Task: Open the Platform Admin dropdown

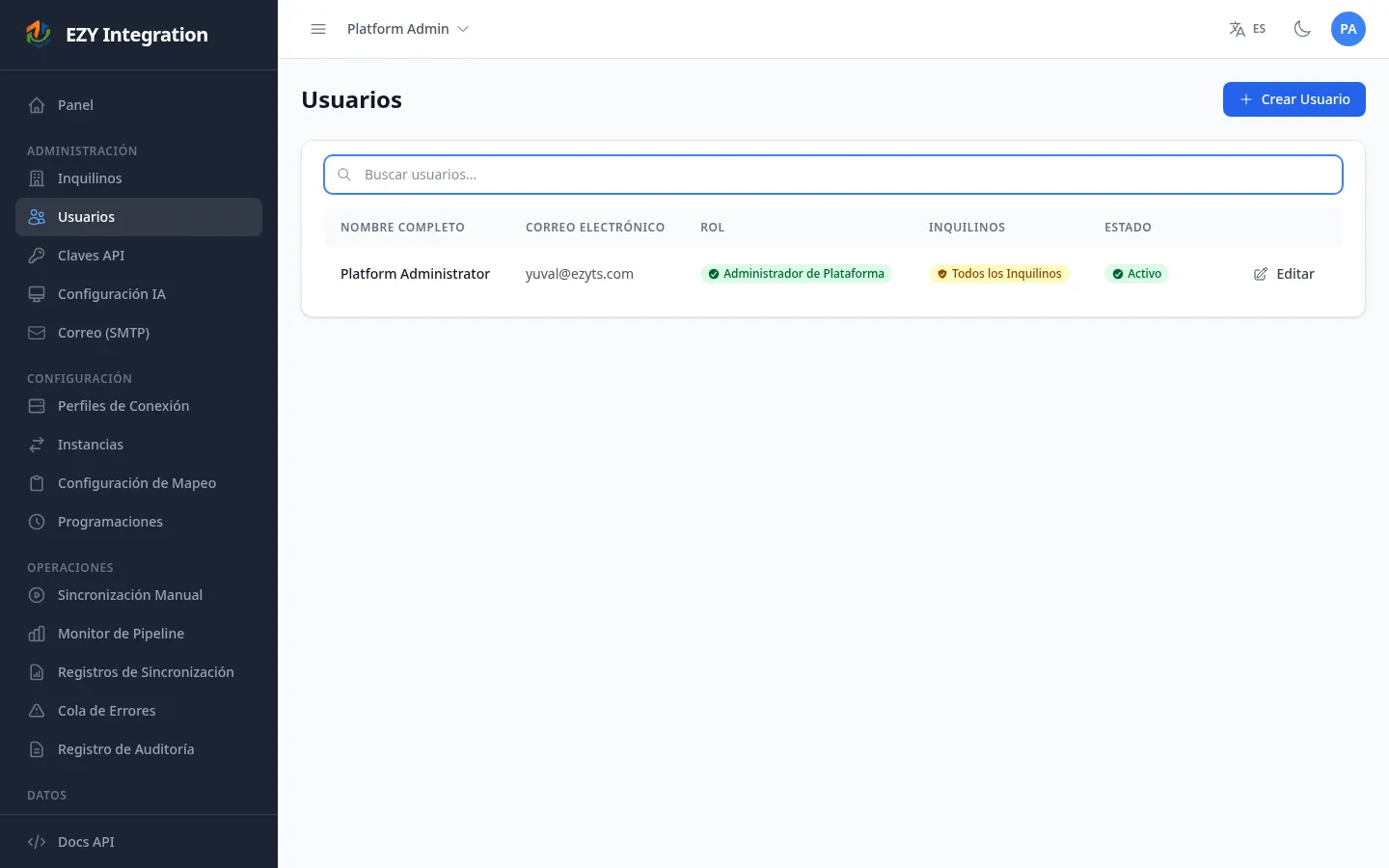Action: [x=408, y=29]
